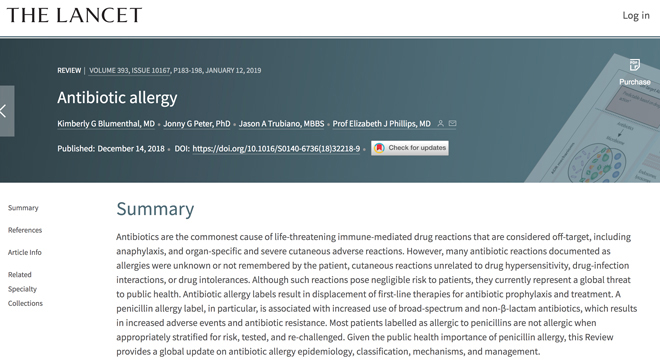The image size is (660, 363).
Task: Click the email envelope icon beside authors
Action: pyautogui.click(x=452, y=123)
